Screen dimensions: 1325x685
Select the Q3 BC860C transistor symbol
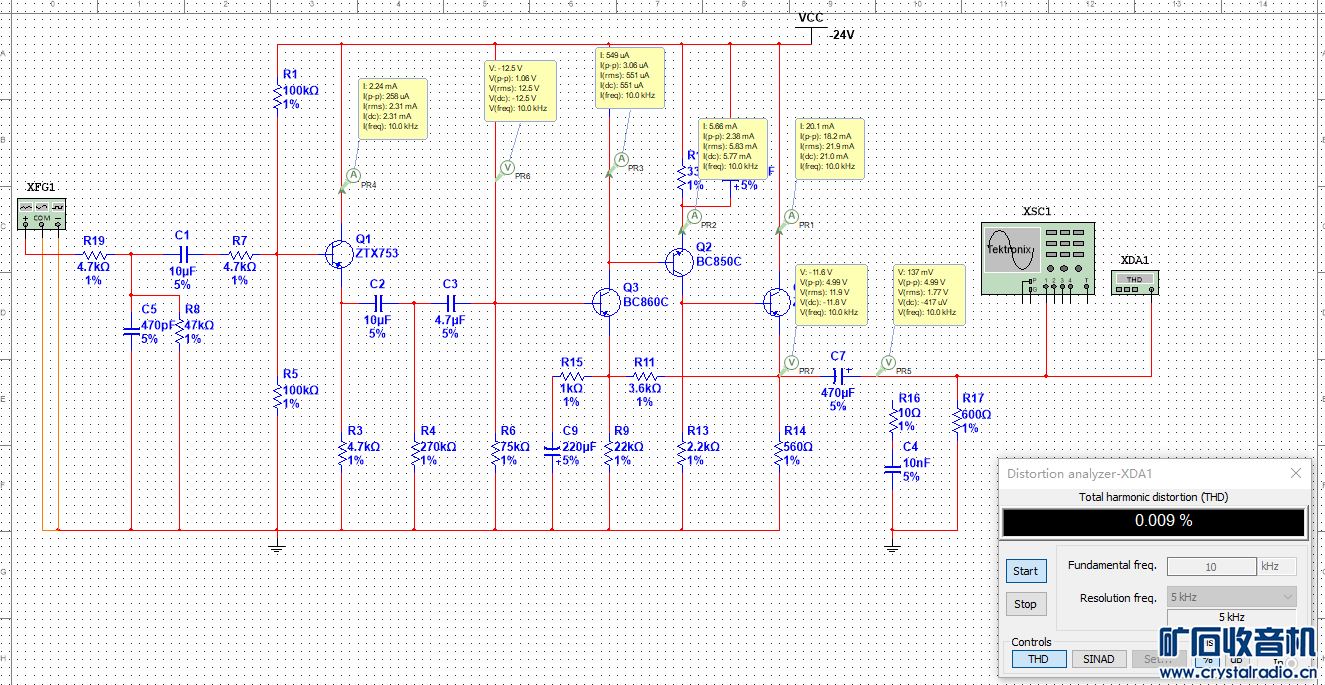(x=603, y=302)
